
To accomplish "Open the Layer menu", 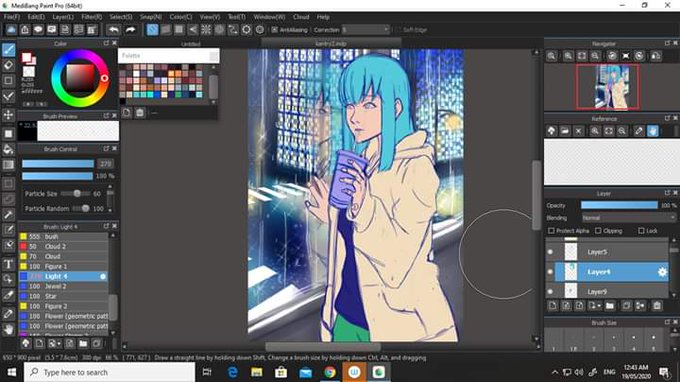I will 63,17.
